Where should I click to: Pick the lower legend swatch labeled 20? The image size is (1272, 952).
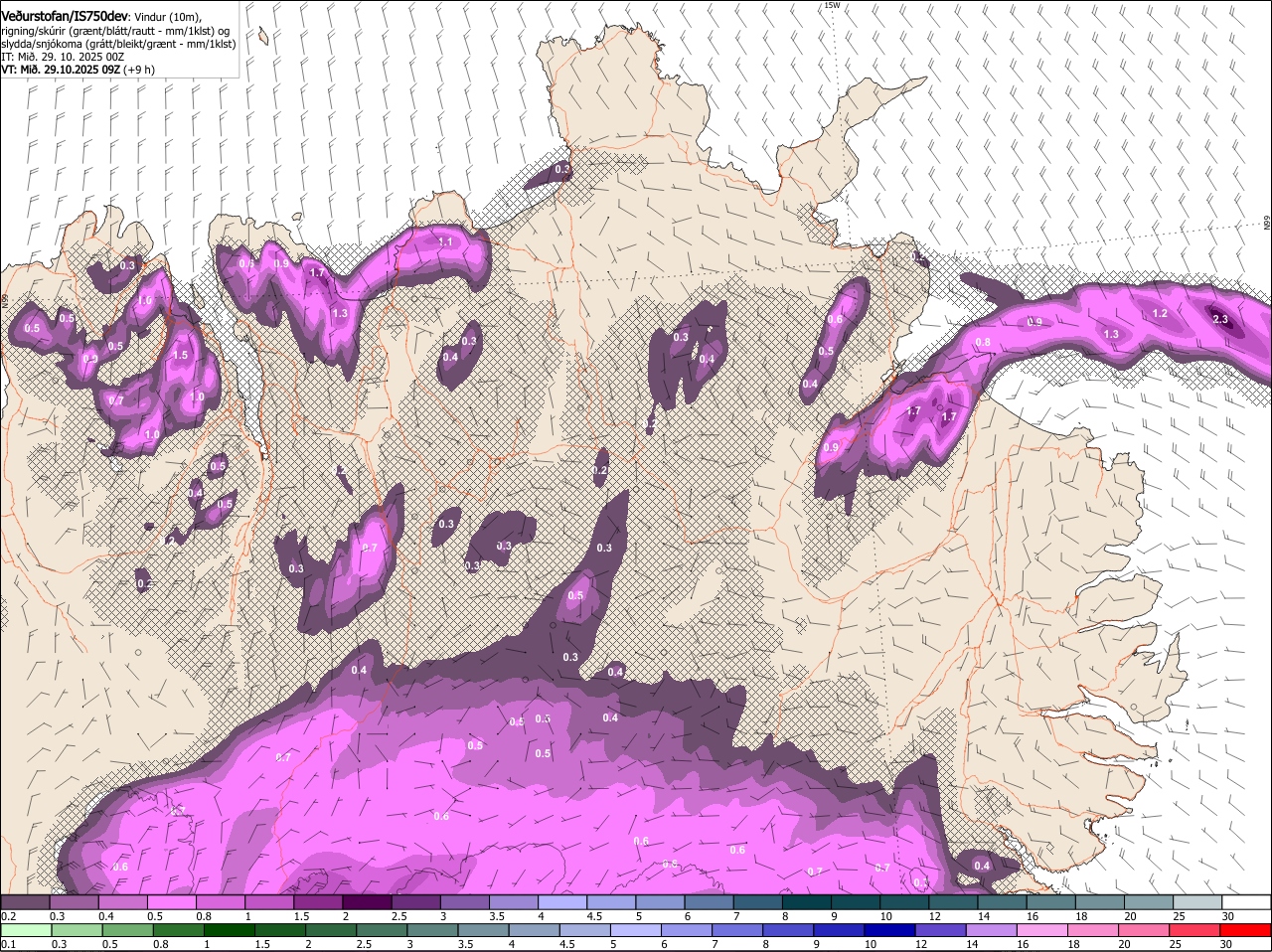tap(1144, 930)
